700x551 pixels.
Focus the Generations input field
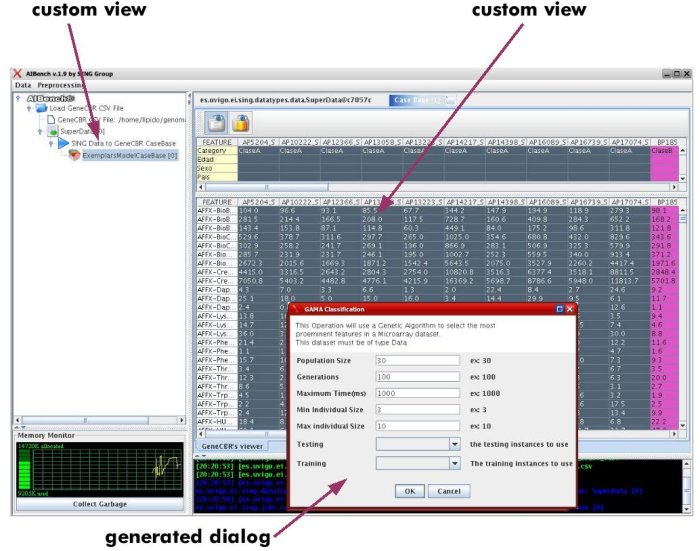[x=417, y=377]
